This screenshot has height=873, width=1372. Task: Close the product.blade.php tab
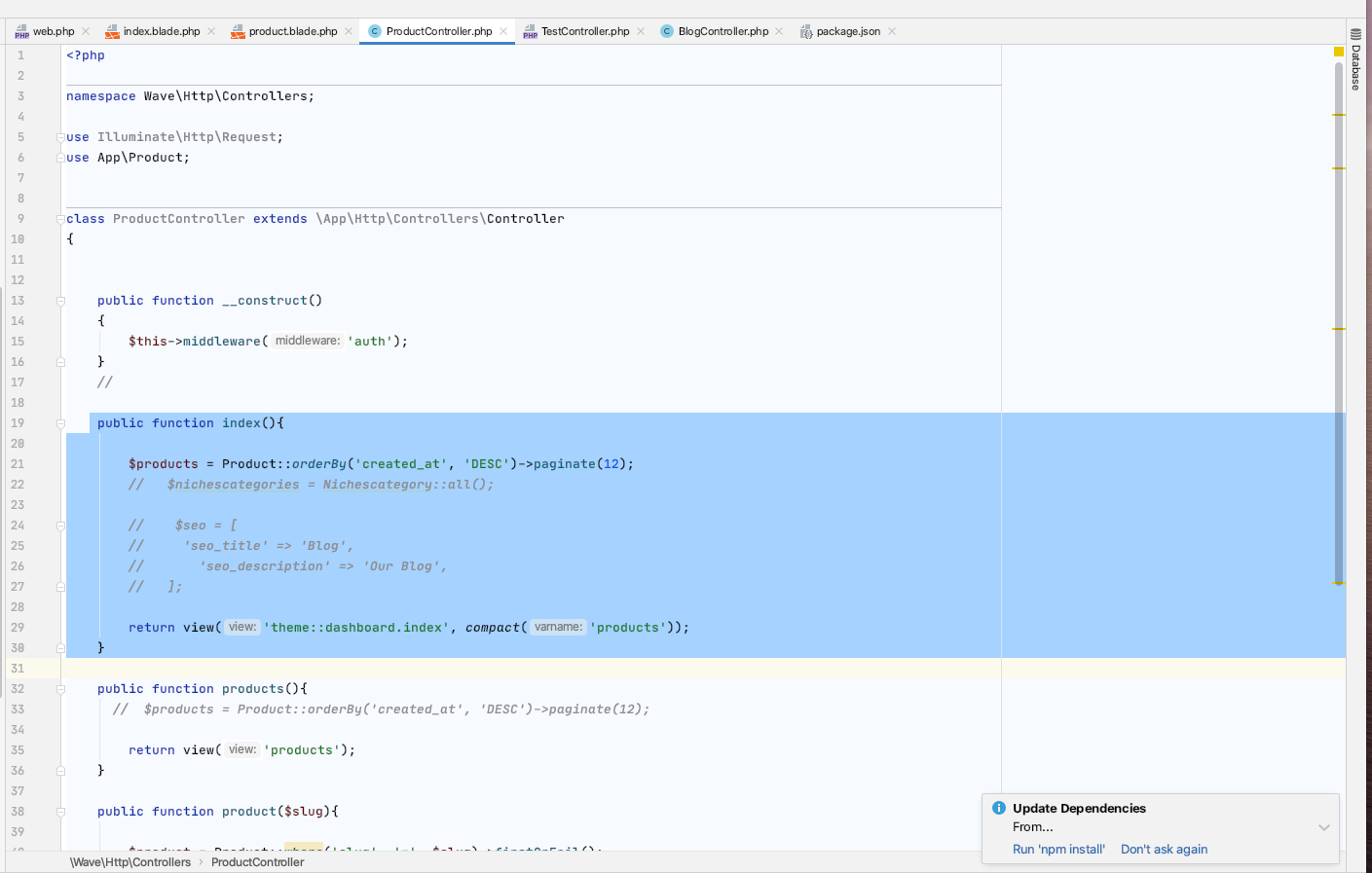point(349,31)
